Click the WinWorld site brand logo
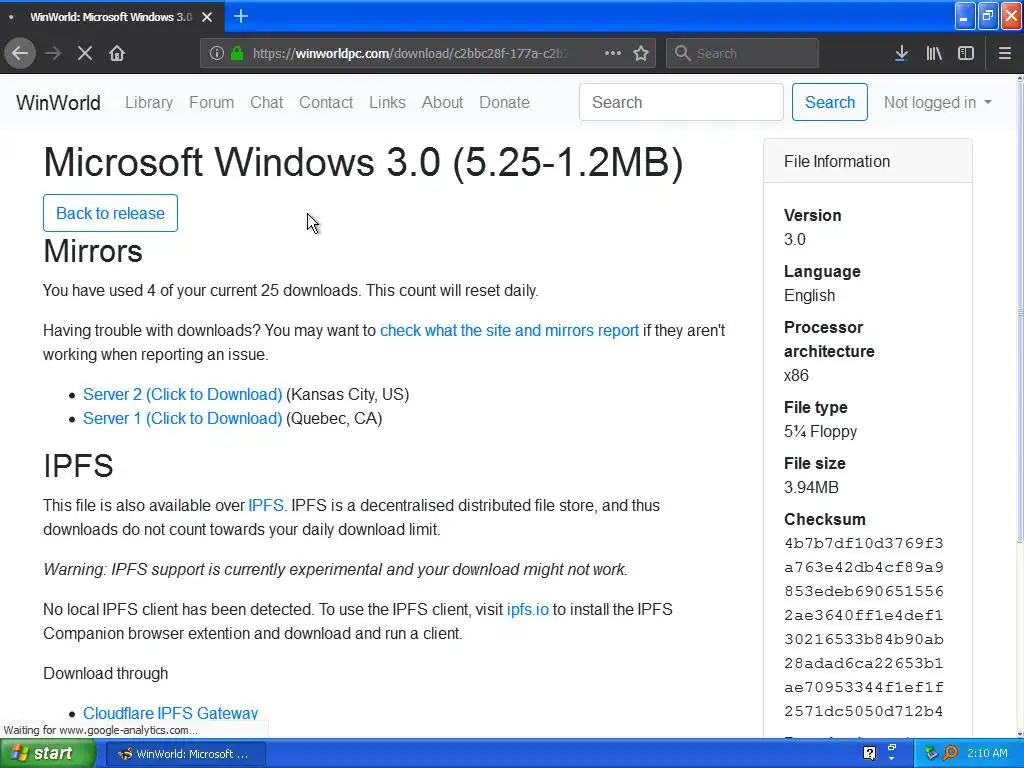1024x768 pixels. [58, 103]
